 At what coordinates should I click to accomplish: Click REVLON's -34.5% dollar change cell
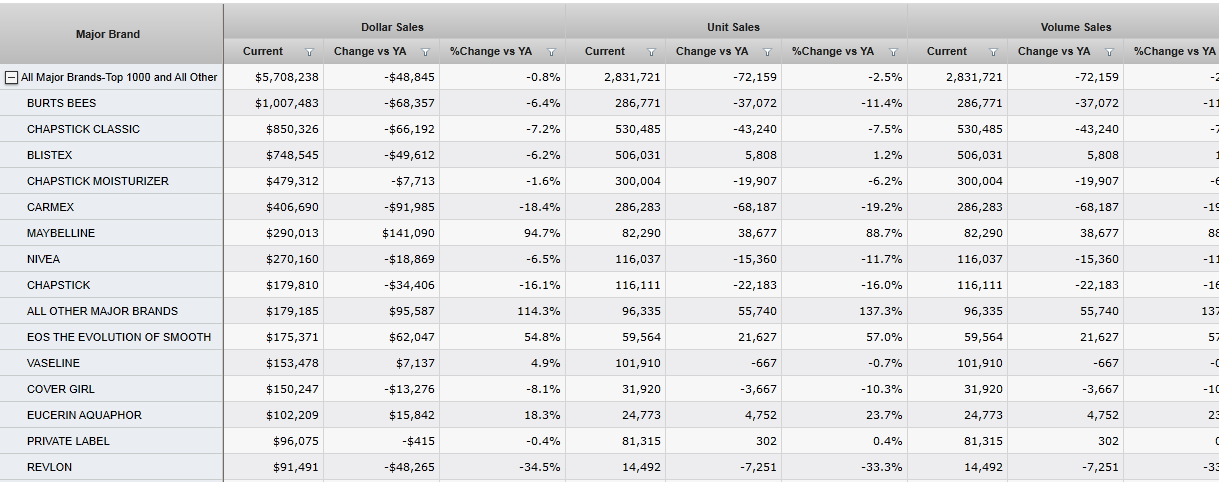click(540, 467)
